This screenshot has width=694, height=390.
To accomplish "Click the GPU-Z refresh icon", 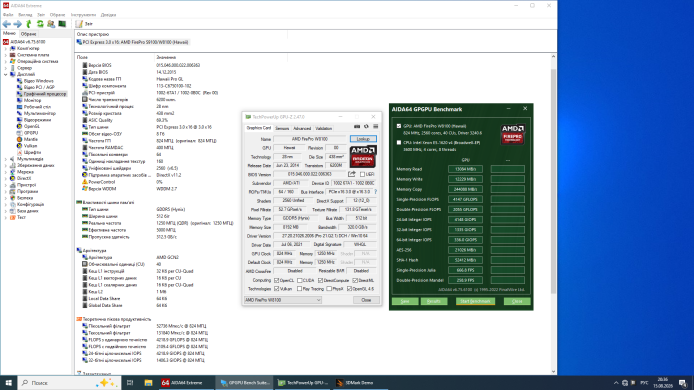I will 366,127.
